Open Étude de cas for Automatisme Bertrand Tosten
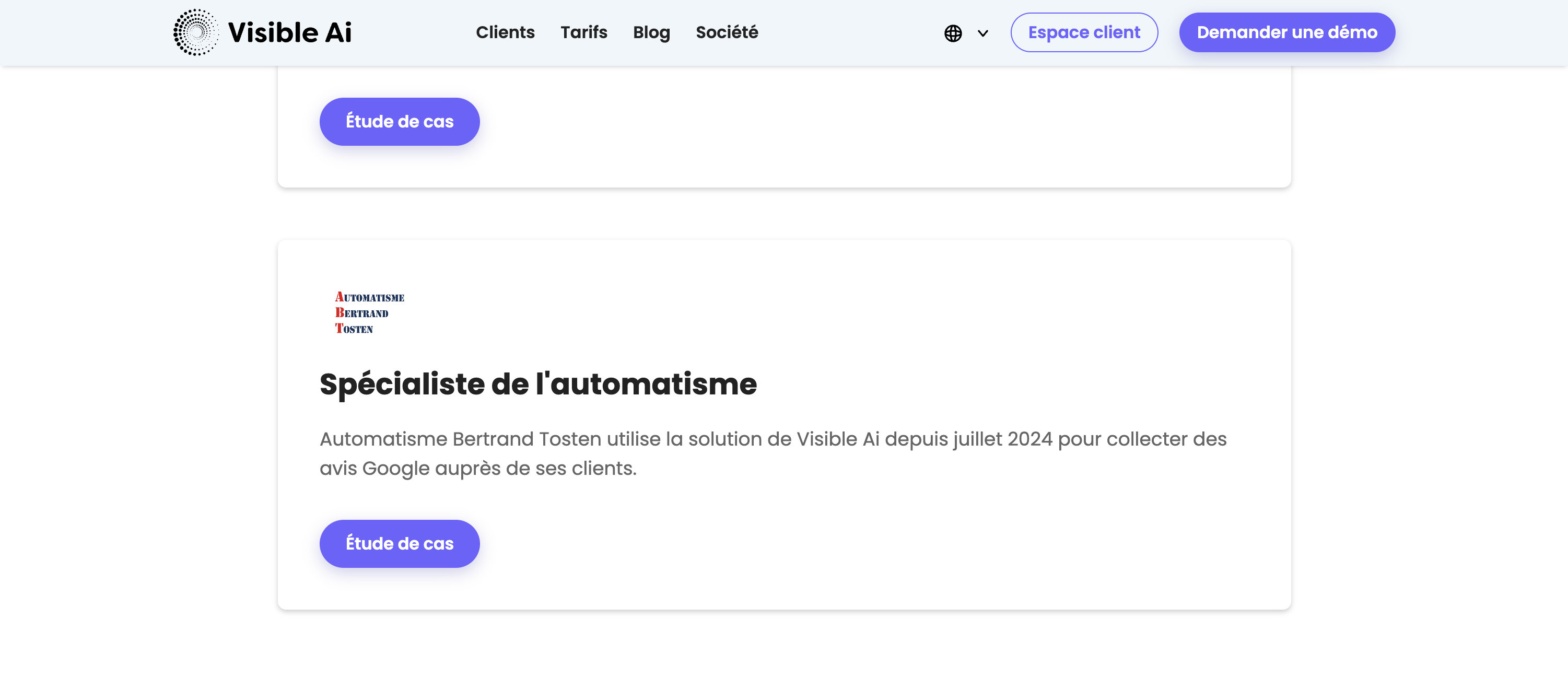The width and height of the screenshot is (1568, 676). pyautogui.click(x=399, y=543)
